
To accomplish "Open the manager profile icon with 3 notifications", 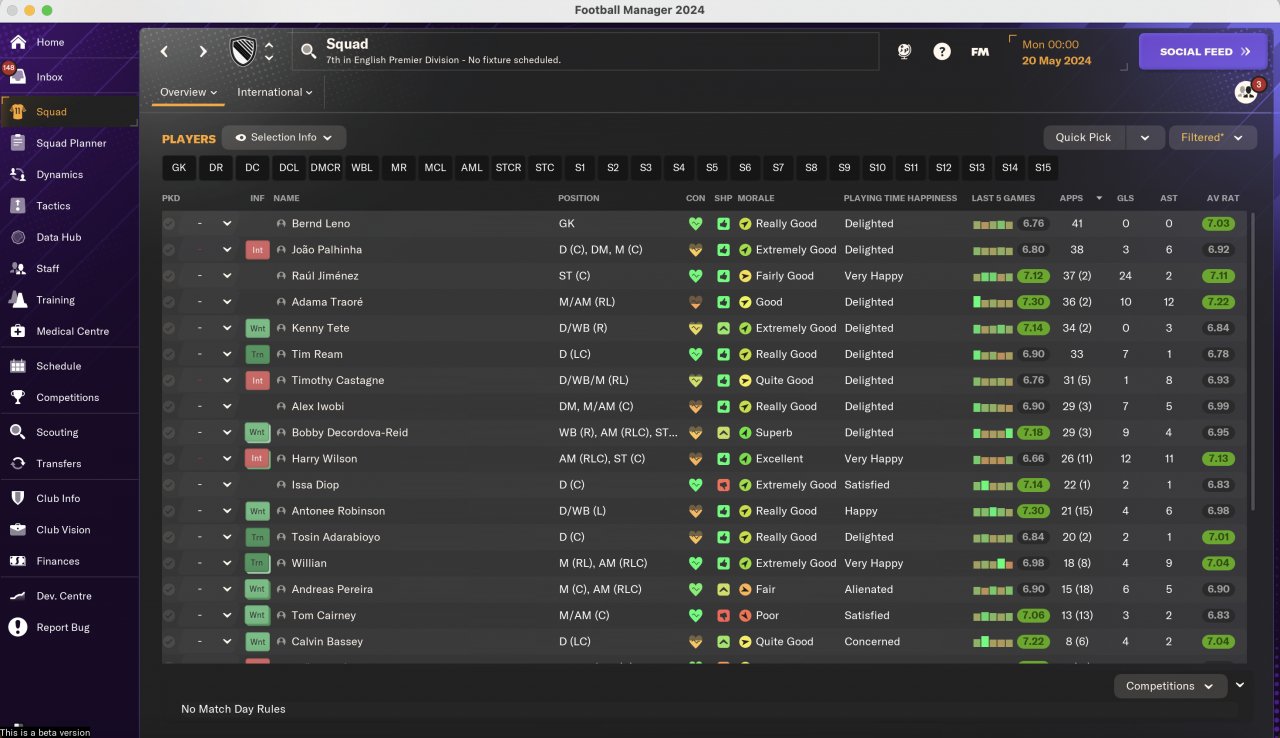I will coord(1246,92).
